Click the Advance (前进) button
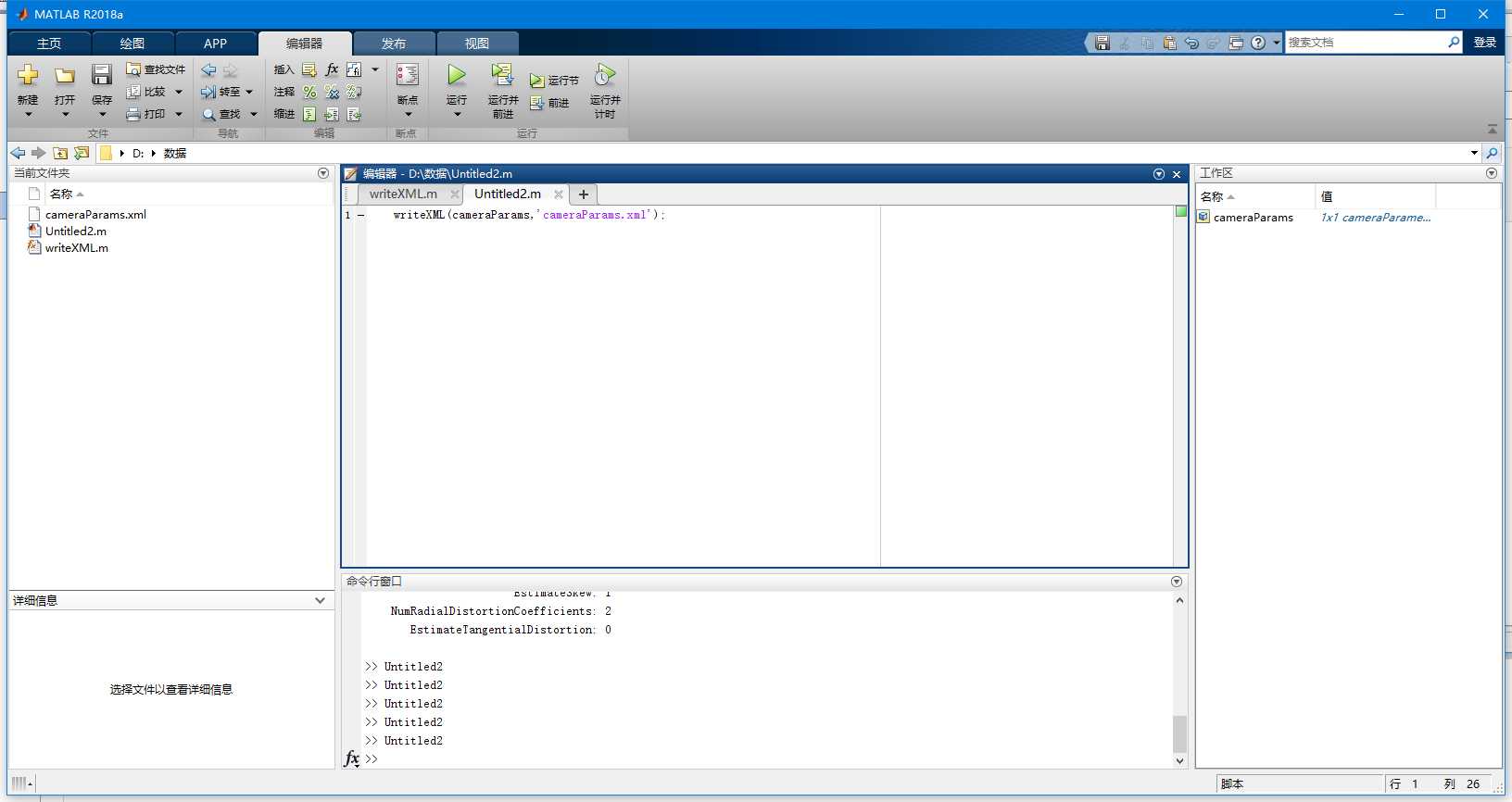Image resolution: width=1512 pixels, height=802 pixels. (549, 103)
